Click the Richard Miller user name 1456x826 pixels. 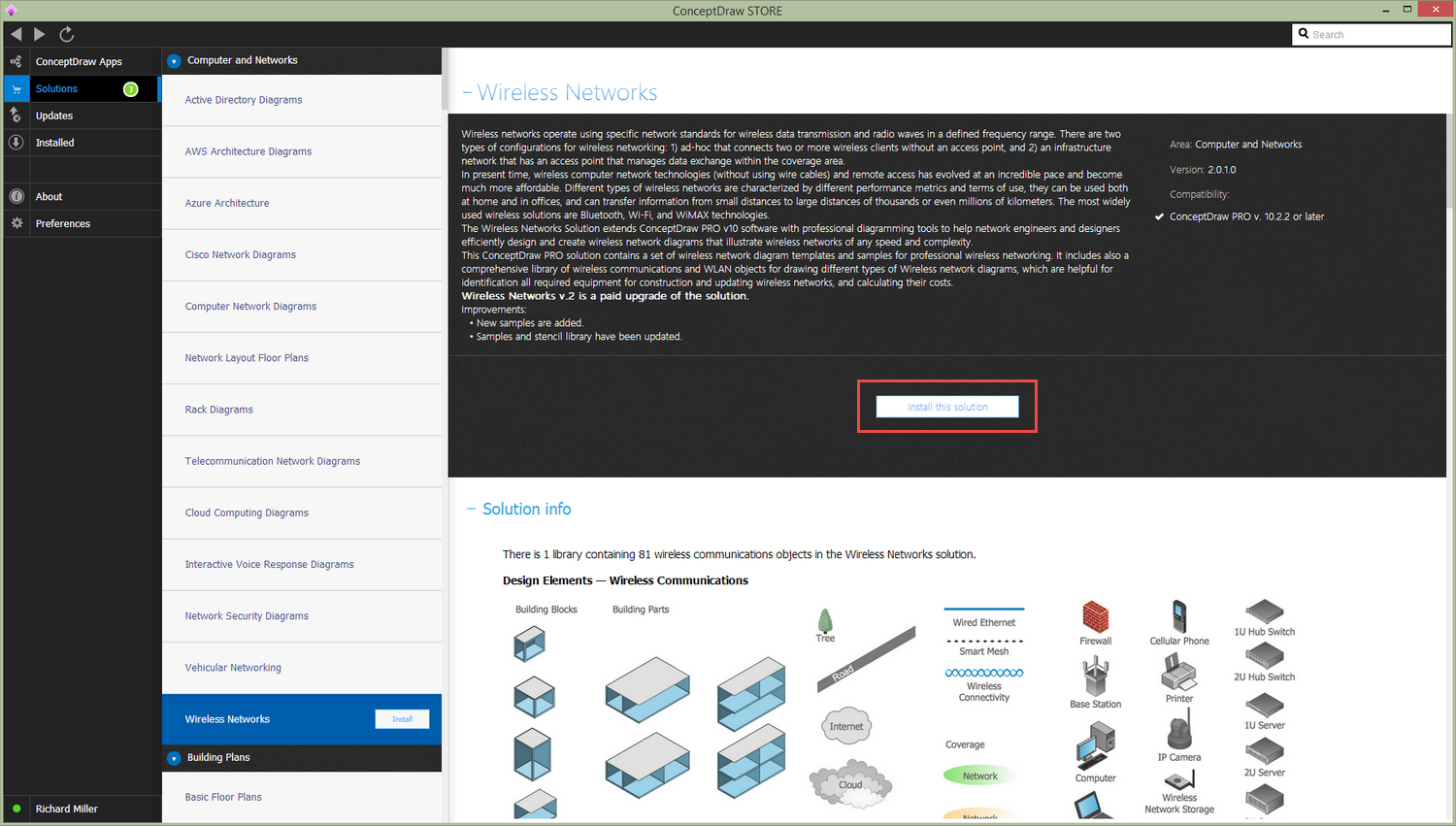click(67, 809)
